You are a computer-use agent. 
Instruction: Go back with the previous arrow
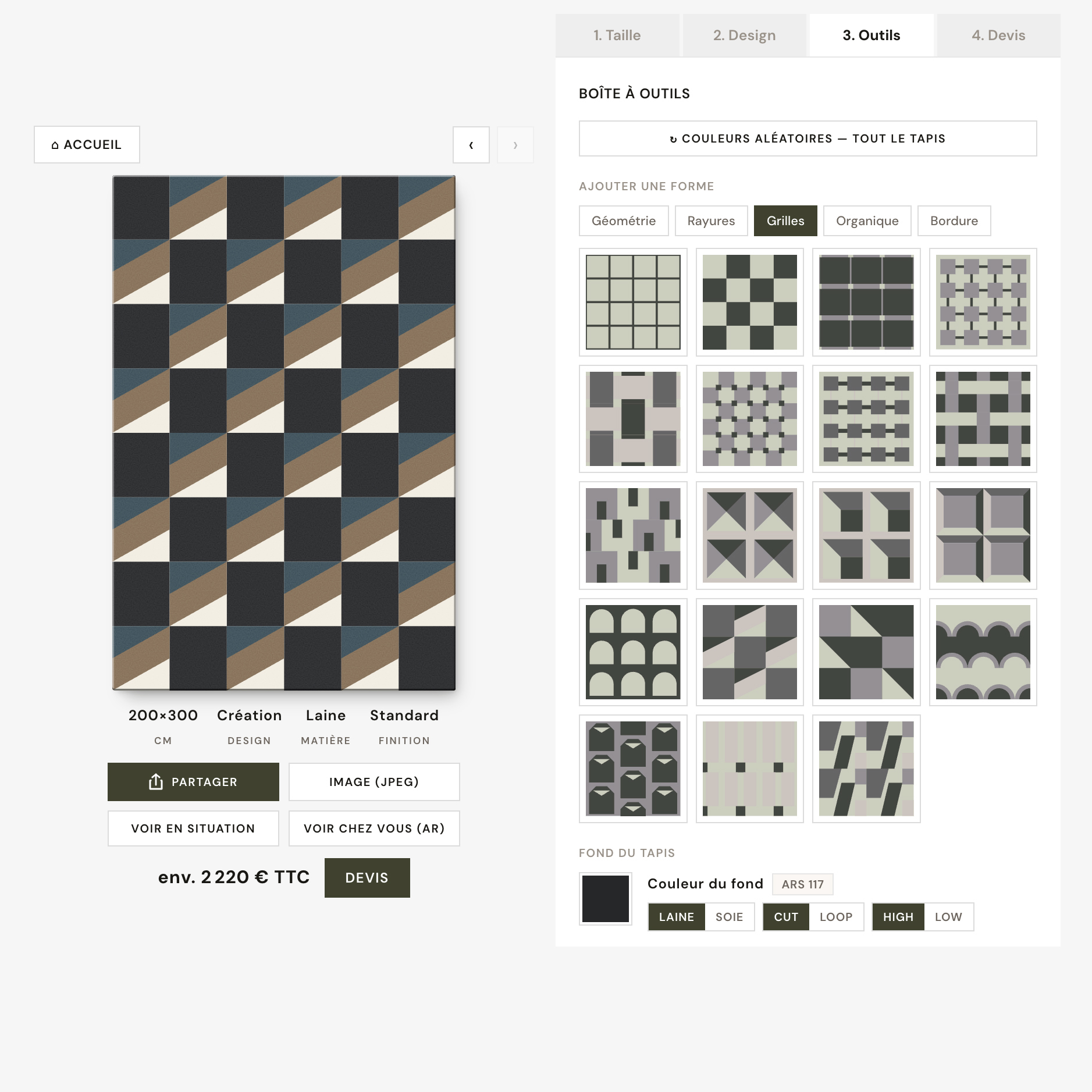pyautogui.click(x=471, y=145)
